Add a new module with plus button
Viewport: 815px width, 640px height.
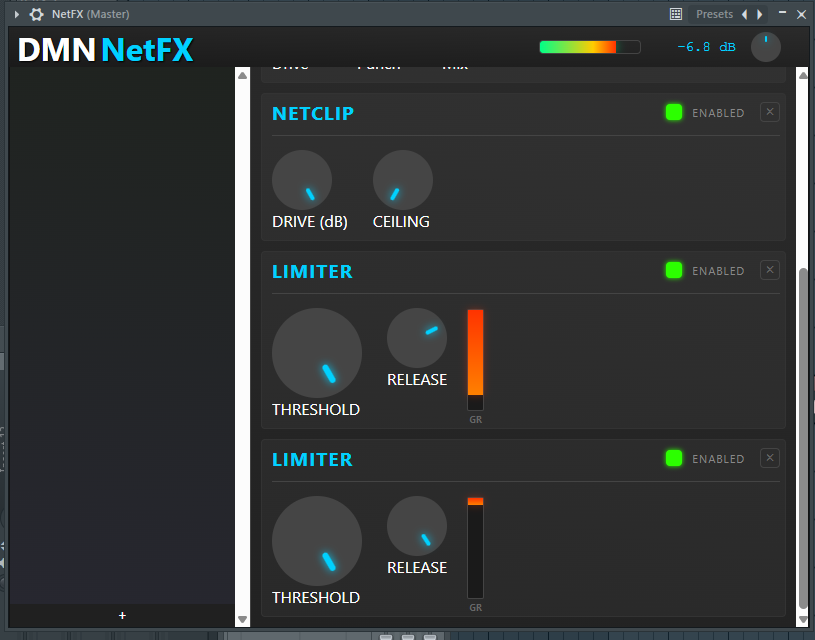[x=122, y=616]
